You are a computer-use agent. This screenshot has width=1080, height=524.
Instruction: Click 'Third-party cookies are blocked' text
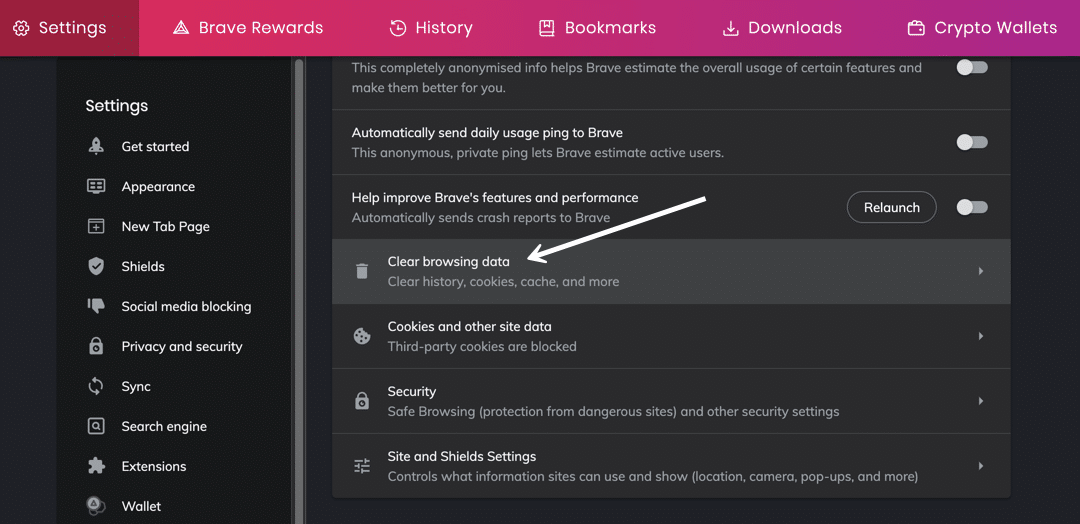(x=482, y=346)
